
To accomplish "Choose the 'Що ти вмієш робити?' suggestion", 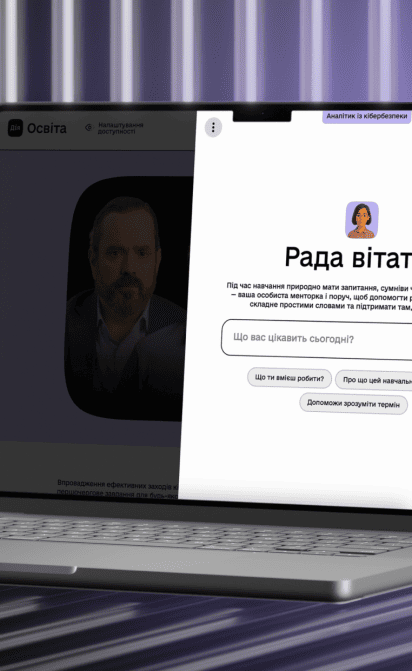I will click(289, 378).
